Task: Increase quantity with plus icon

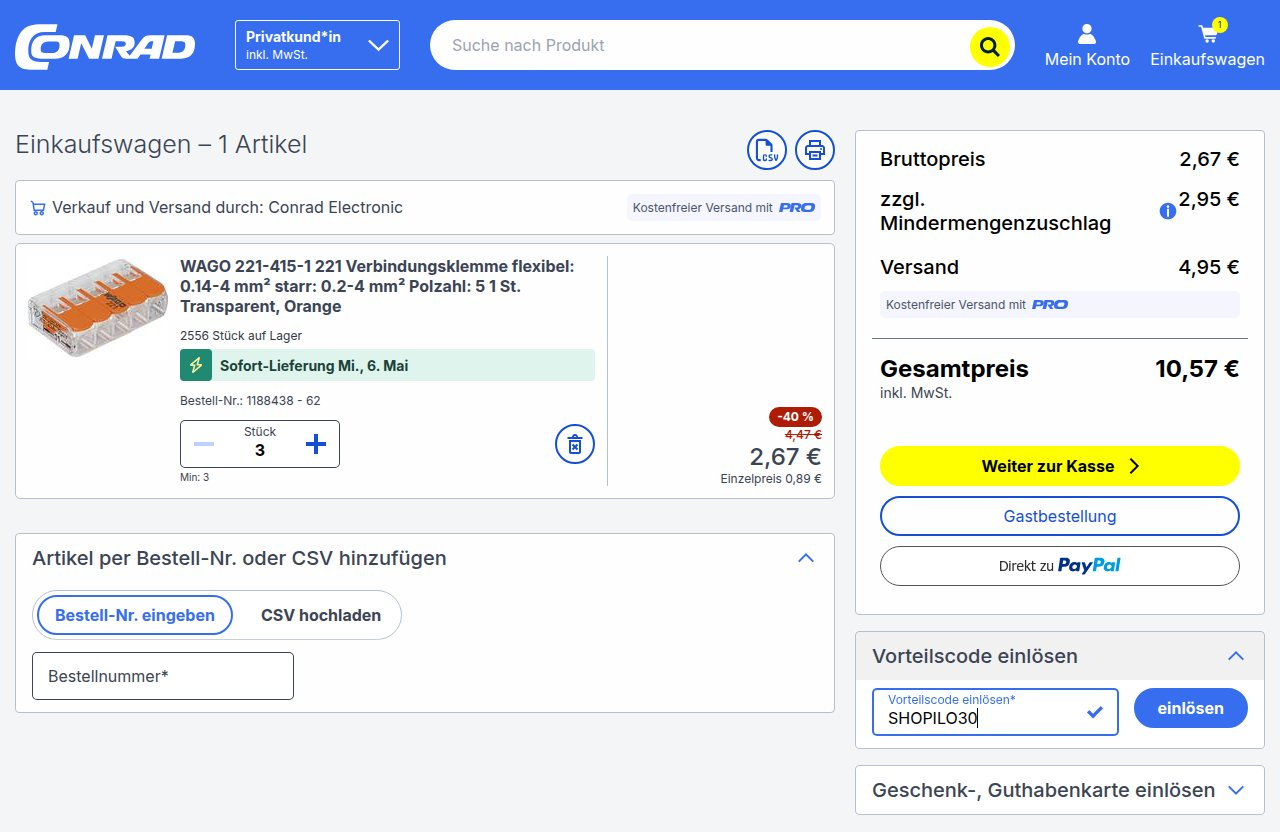Action: tap(315, 444)
